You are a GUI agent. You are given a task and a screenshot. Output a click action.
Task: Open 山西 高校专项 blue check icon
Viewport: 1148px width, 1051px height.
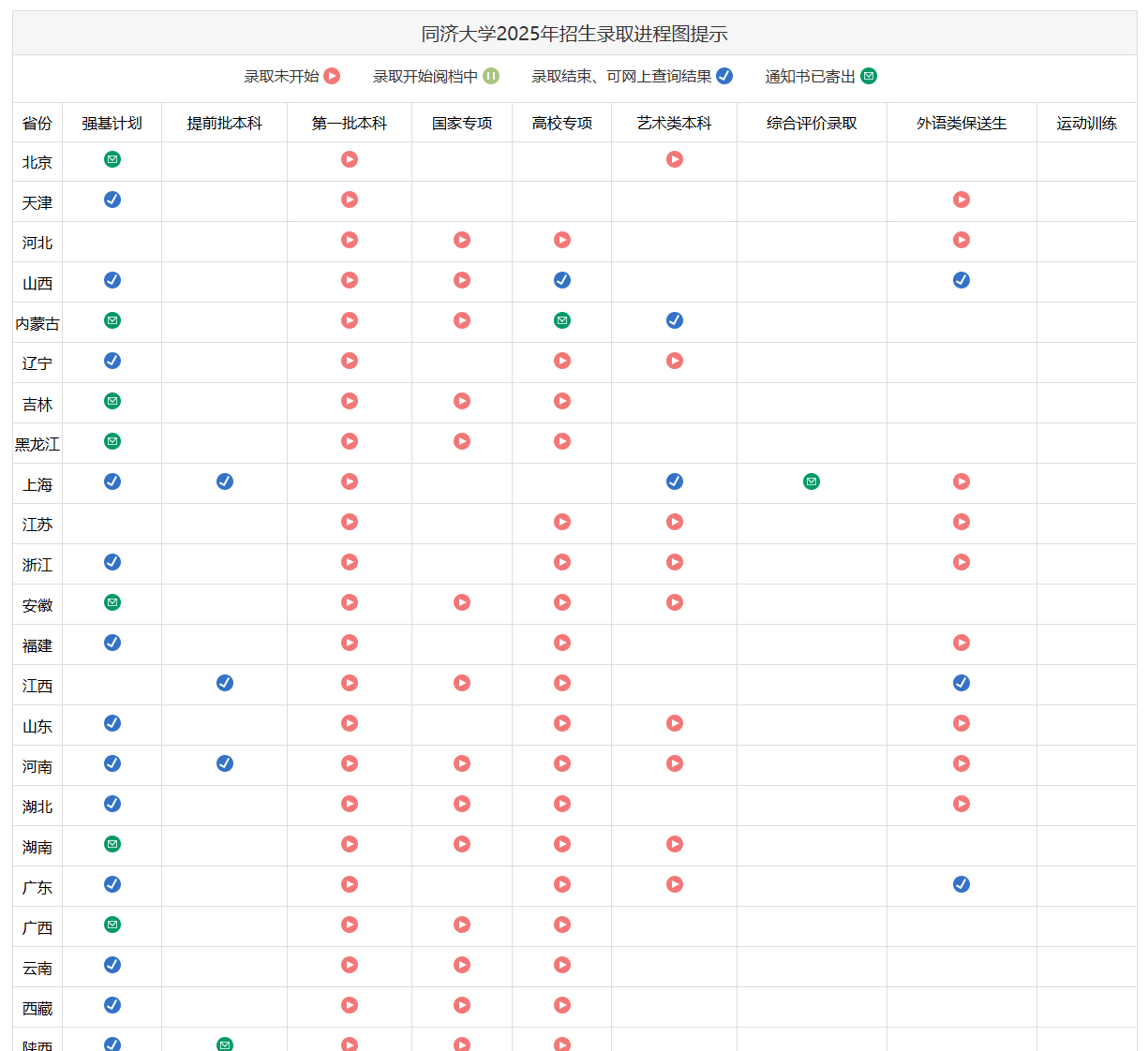[x=562, y=280]
